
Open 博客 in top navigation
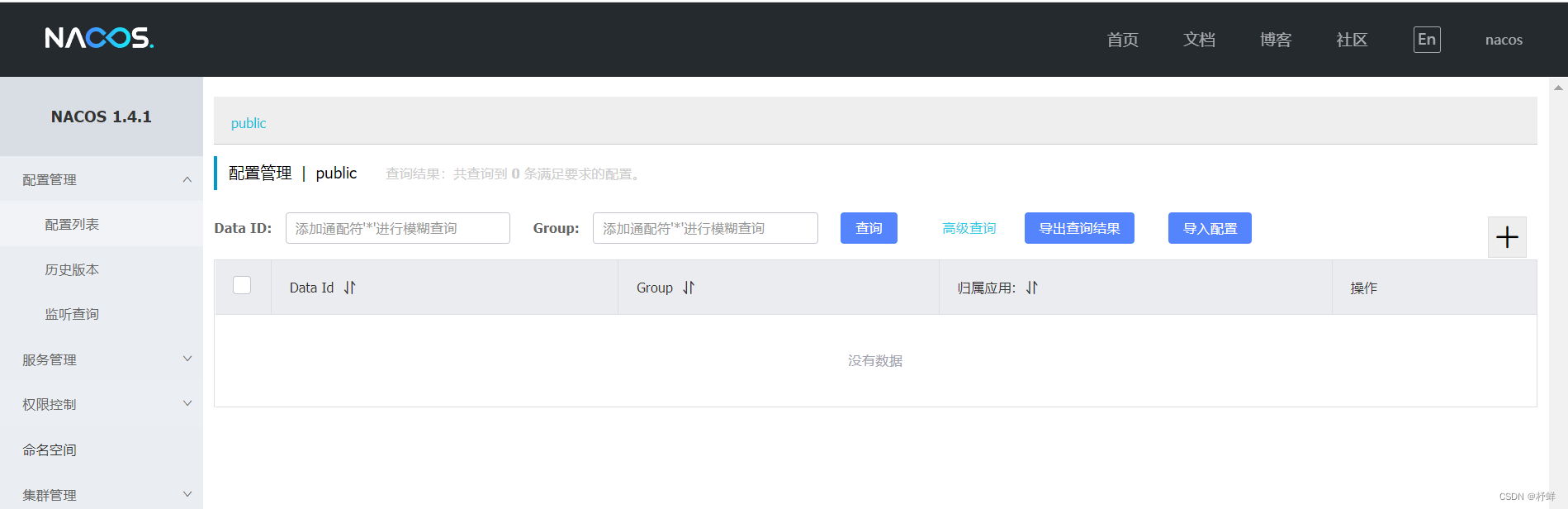pos(1276,40)
